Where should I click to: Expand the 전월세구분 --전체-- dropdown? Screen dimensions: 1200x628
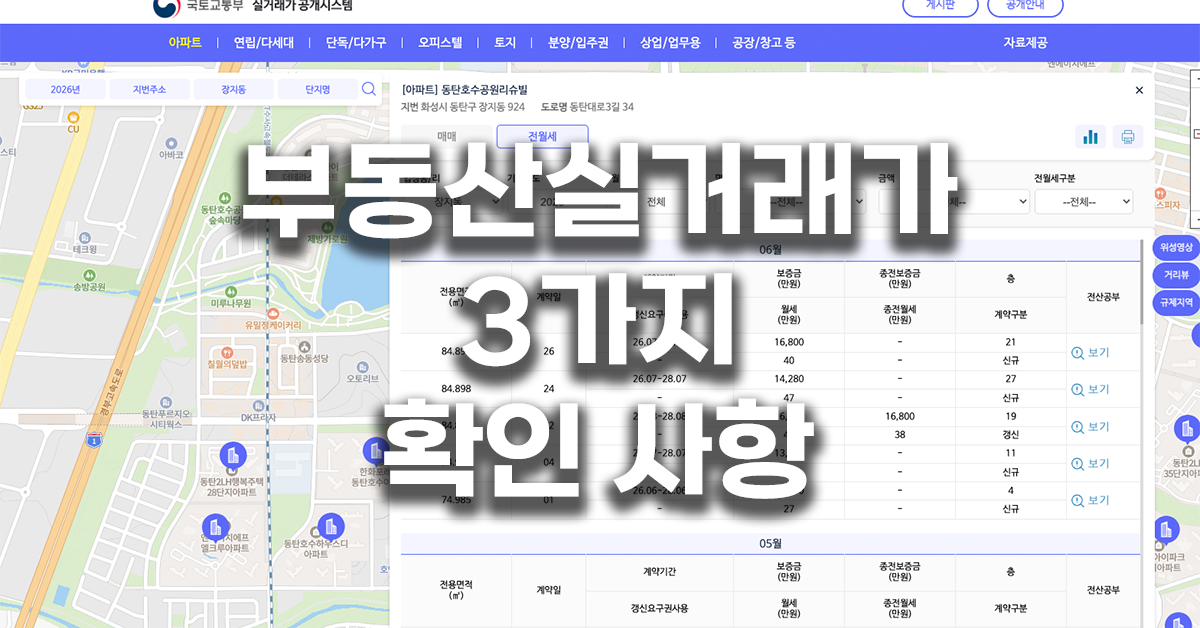pyautogui.click(x=1084, y=201)
